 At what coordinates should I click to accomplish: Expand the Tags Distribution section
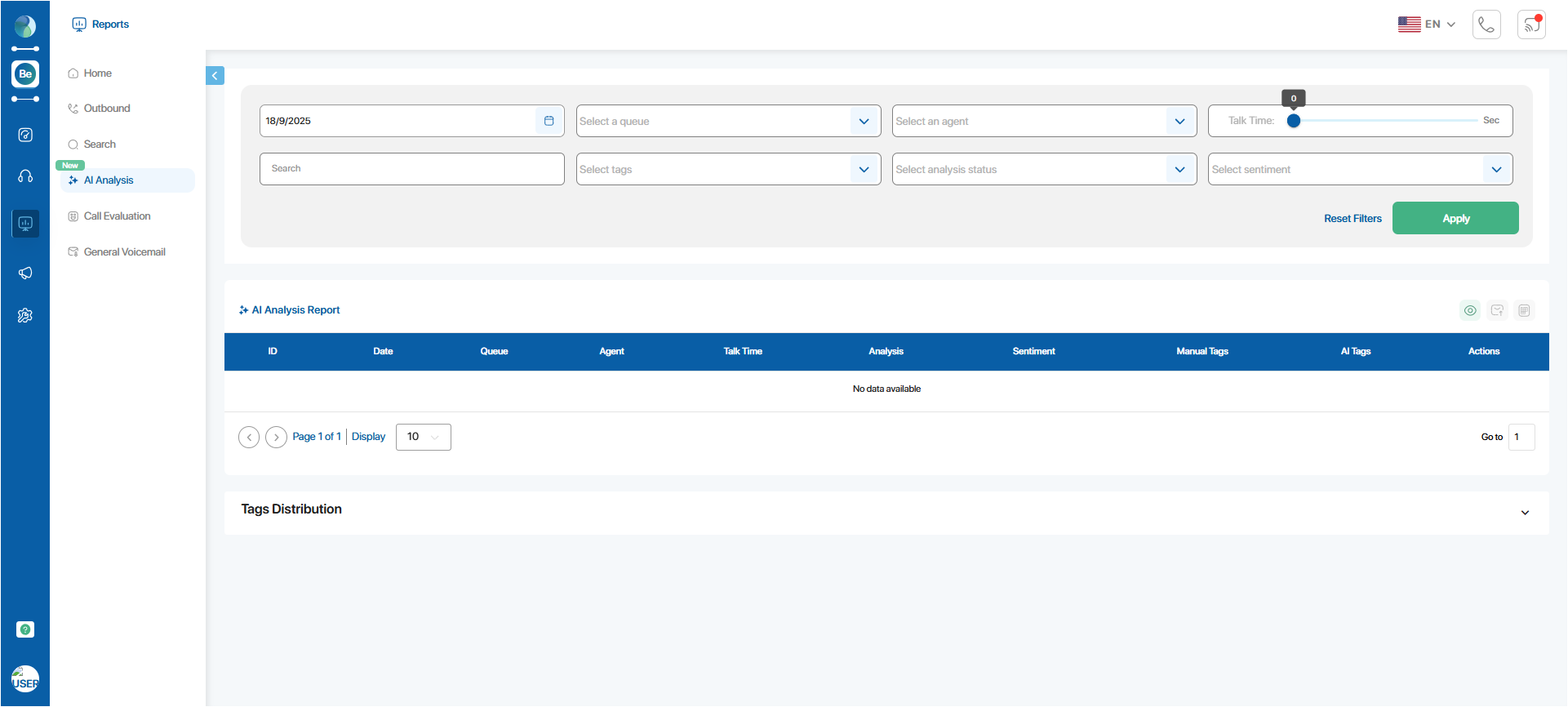coord(1524,513)
